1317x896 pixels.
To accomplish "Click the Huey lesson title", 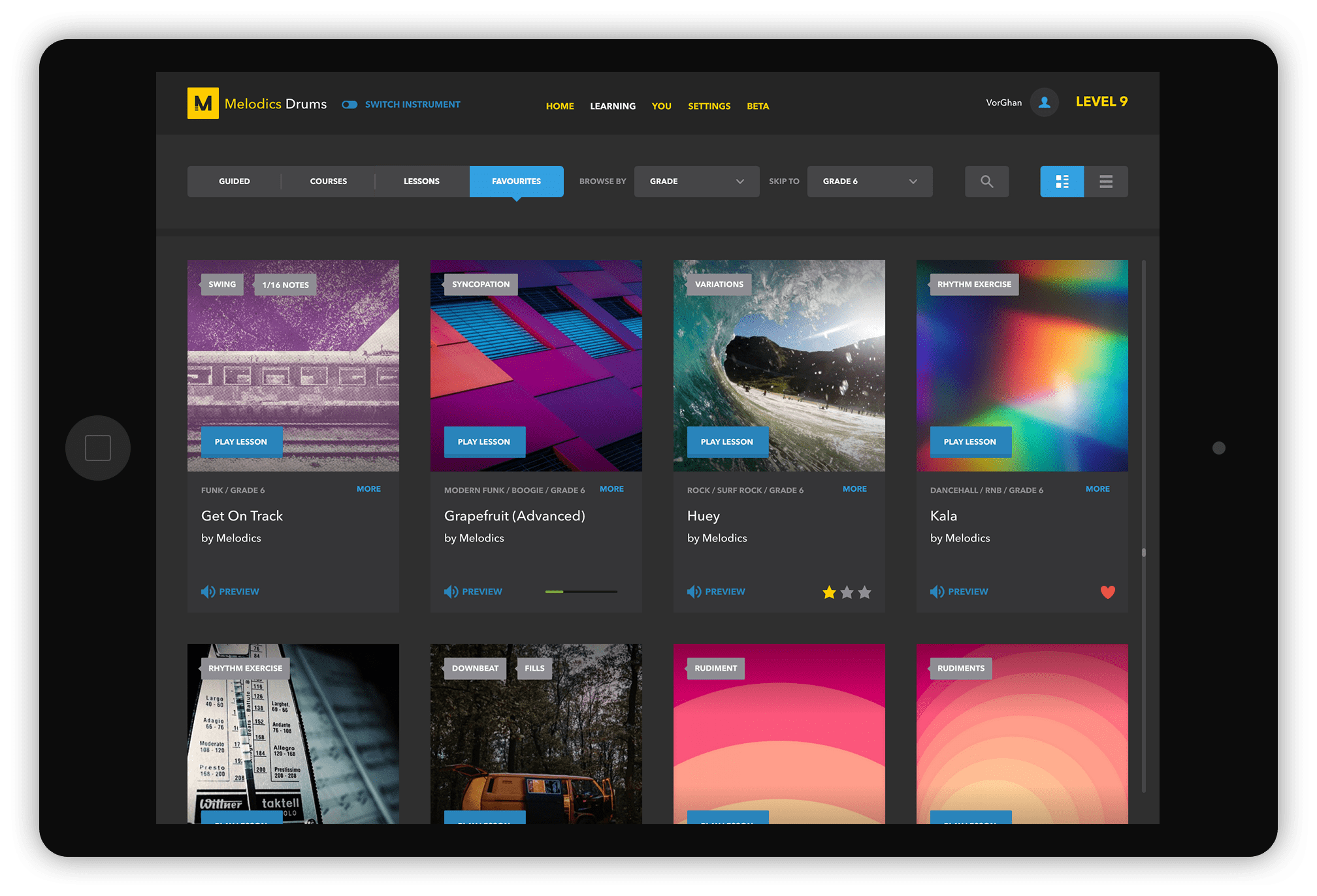I will point(703,516).
